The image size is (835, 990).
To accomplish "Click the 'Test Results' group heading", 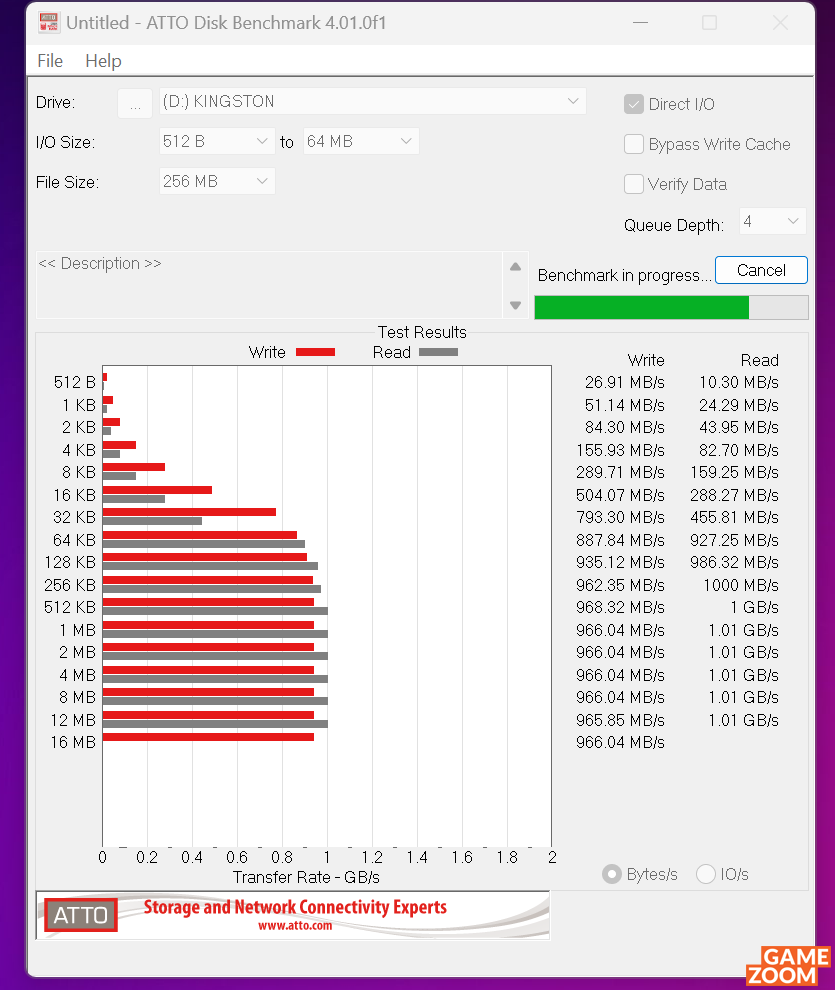I will coord(422,333).
